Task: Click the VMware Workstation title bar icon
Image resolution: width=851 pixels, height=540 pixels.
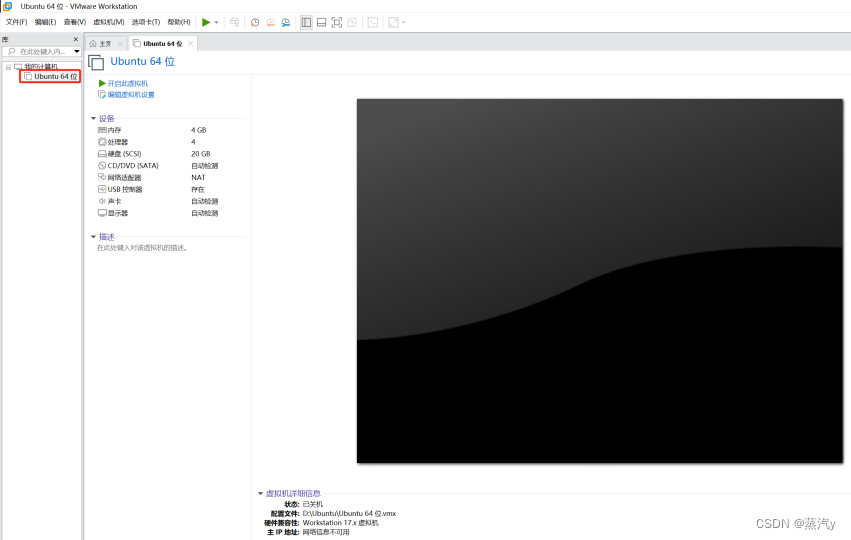Action: [8, 7]
